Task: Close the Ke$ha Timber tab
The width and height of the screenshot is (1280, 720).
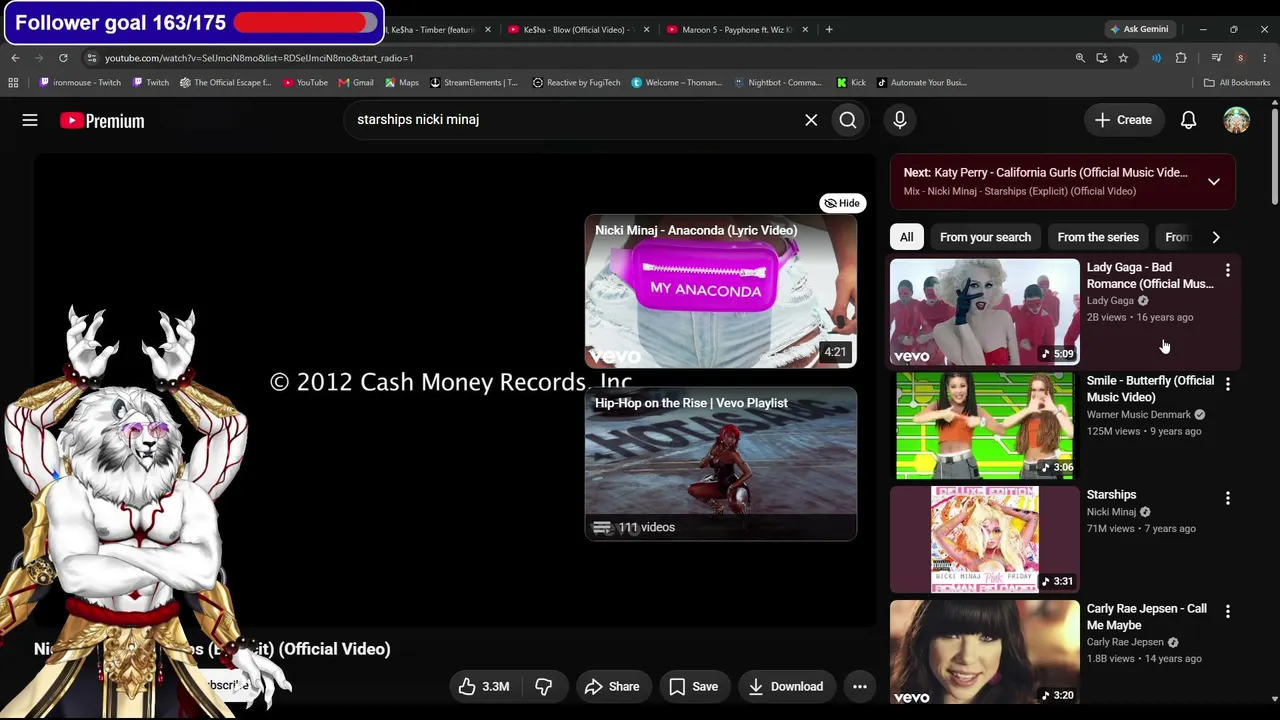Action: [x=488, y=29]
